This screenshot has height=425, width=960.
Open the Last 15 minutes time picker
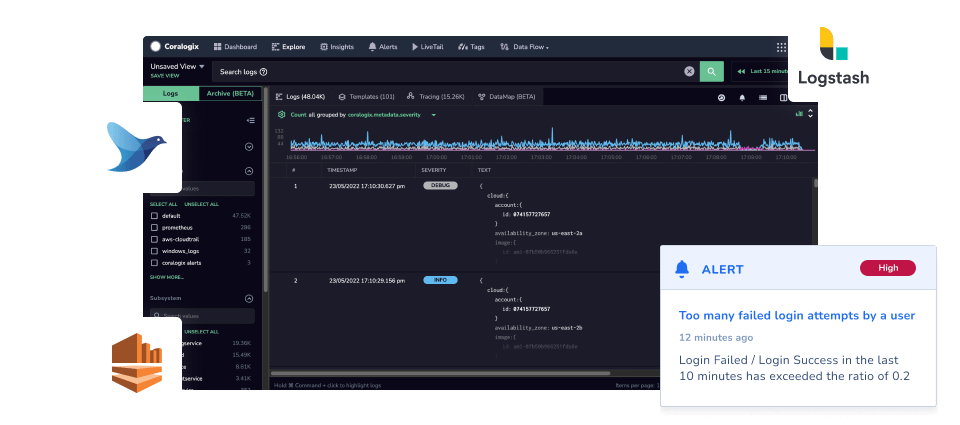(762, 72)
